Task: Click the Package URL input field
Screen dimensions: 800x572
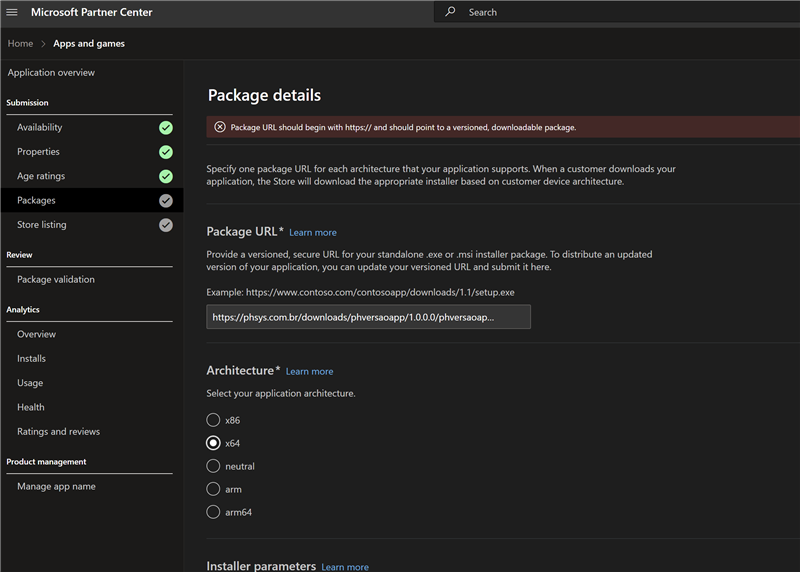Action: coord(368,317)
